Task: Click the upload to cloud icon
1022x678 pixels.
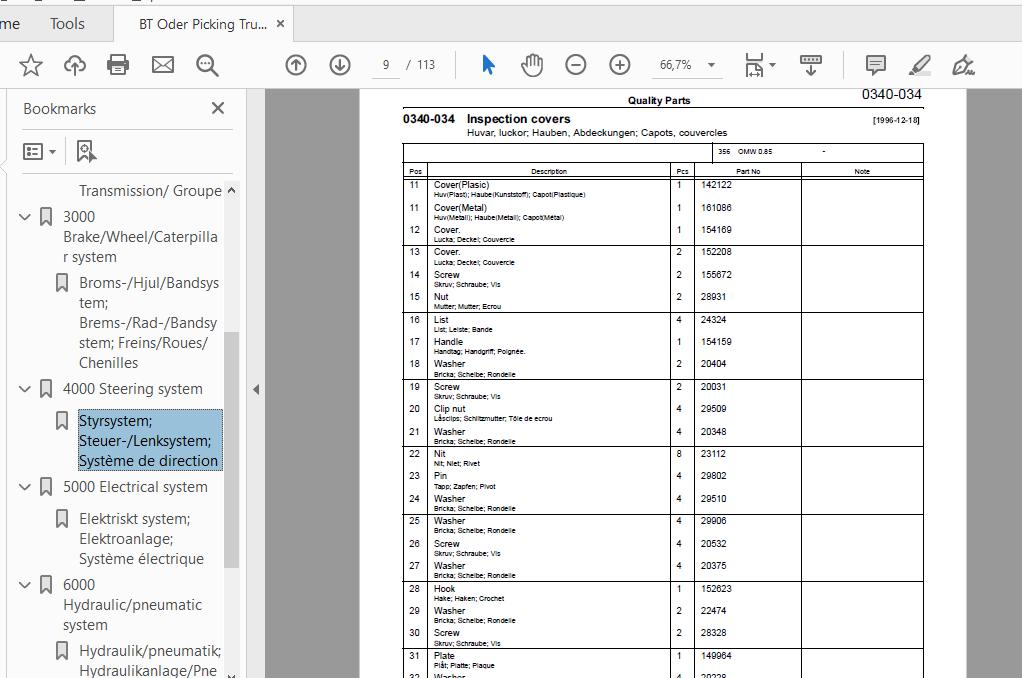Action: 75,65
